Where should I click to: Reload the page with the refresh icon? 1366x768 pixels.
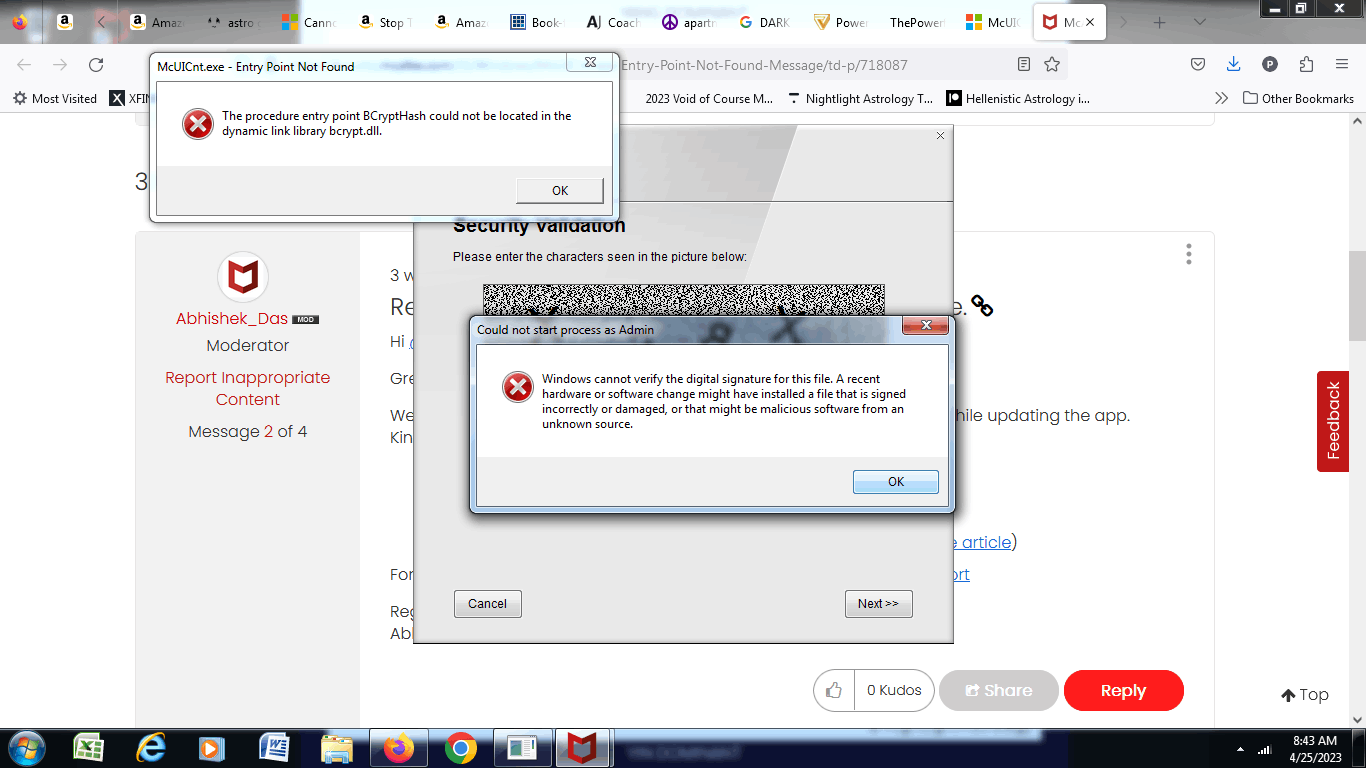96,65
